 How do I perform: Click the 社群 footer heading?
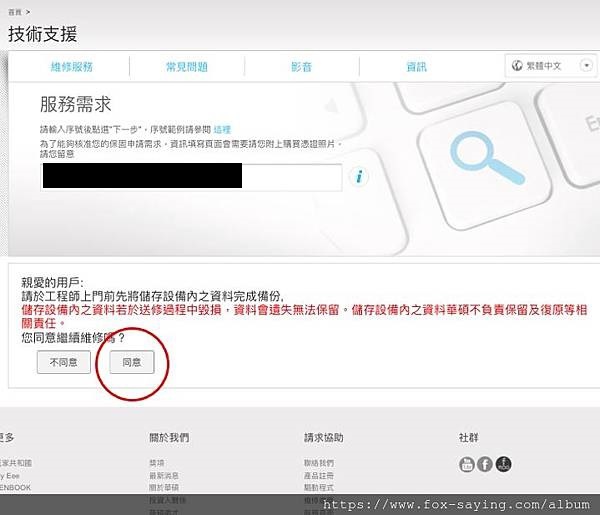pyautogui.click(x=469, y=437)
